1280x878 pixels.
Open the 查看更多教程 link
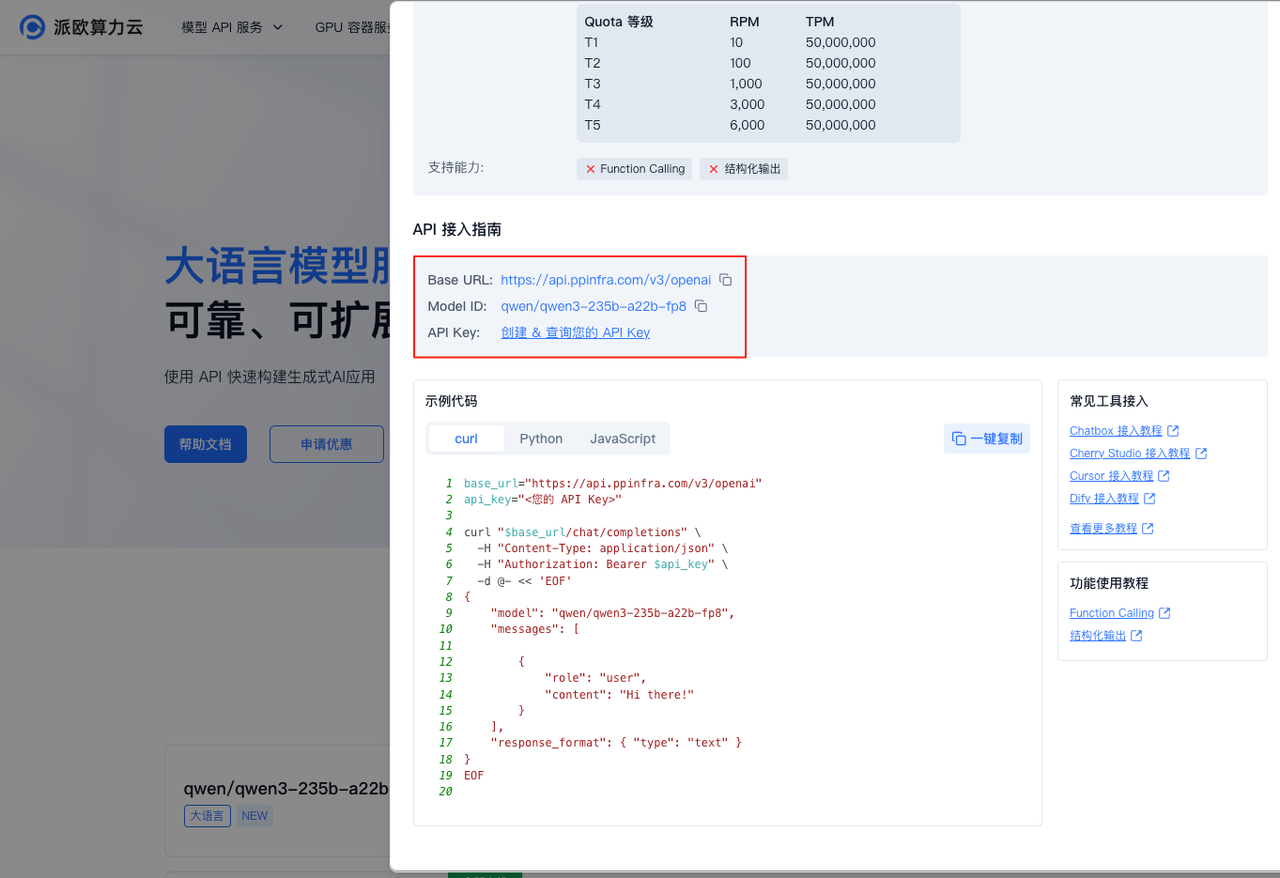click(x=1103, y=528)
